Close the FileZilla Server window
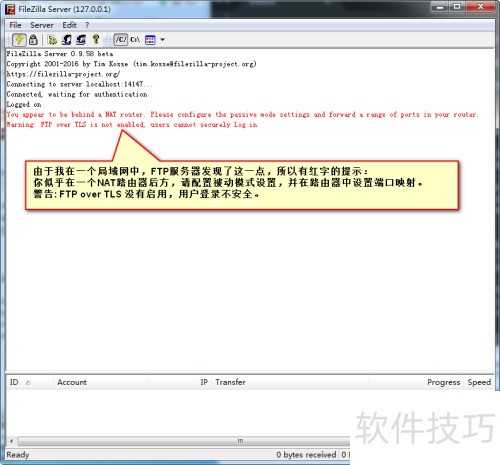This screenshot has height=465, width=500. 480,7
